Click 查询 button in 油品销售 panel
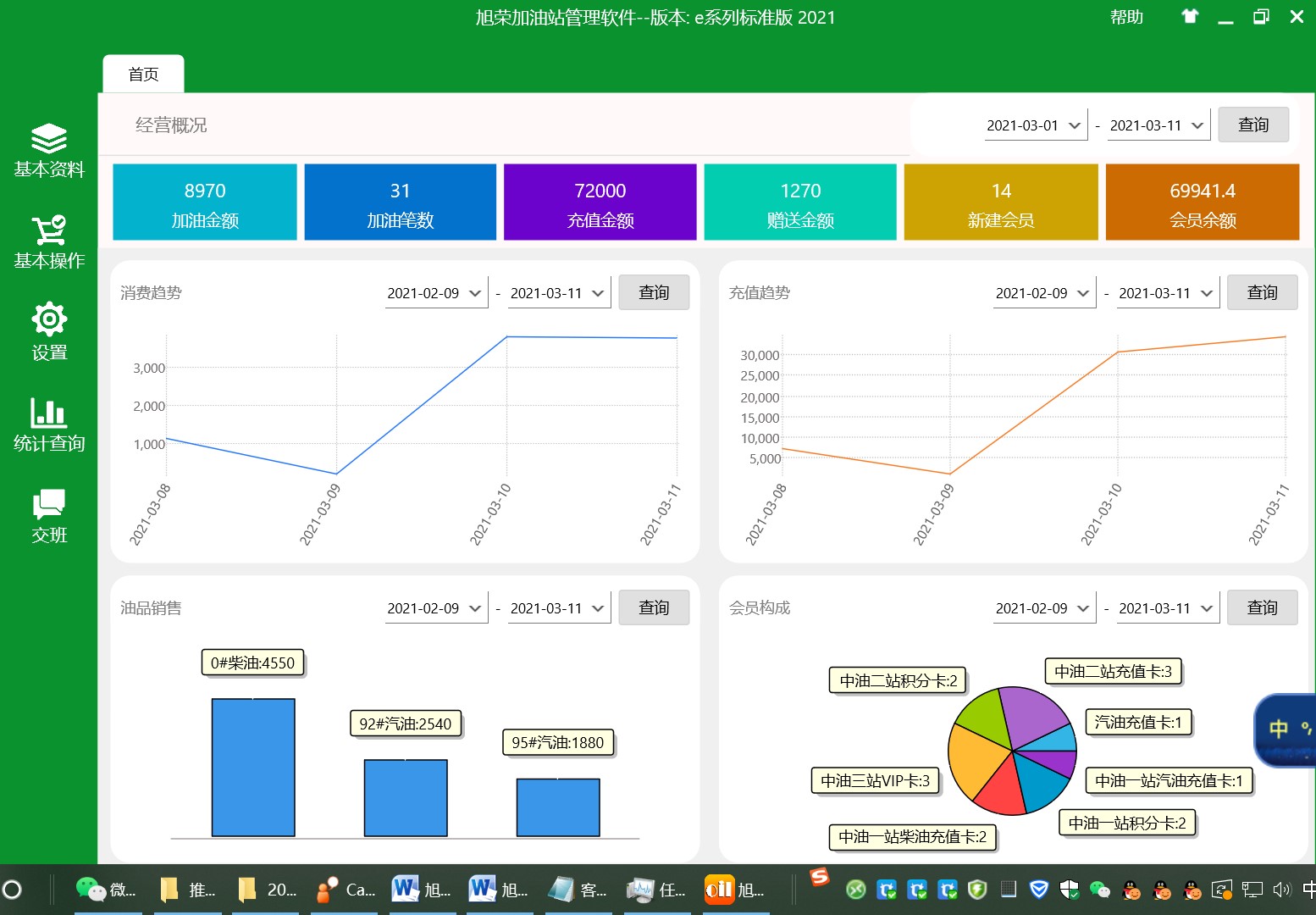The image size is (1316, 915). (x=654, y=608)
